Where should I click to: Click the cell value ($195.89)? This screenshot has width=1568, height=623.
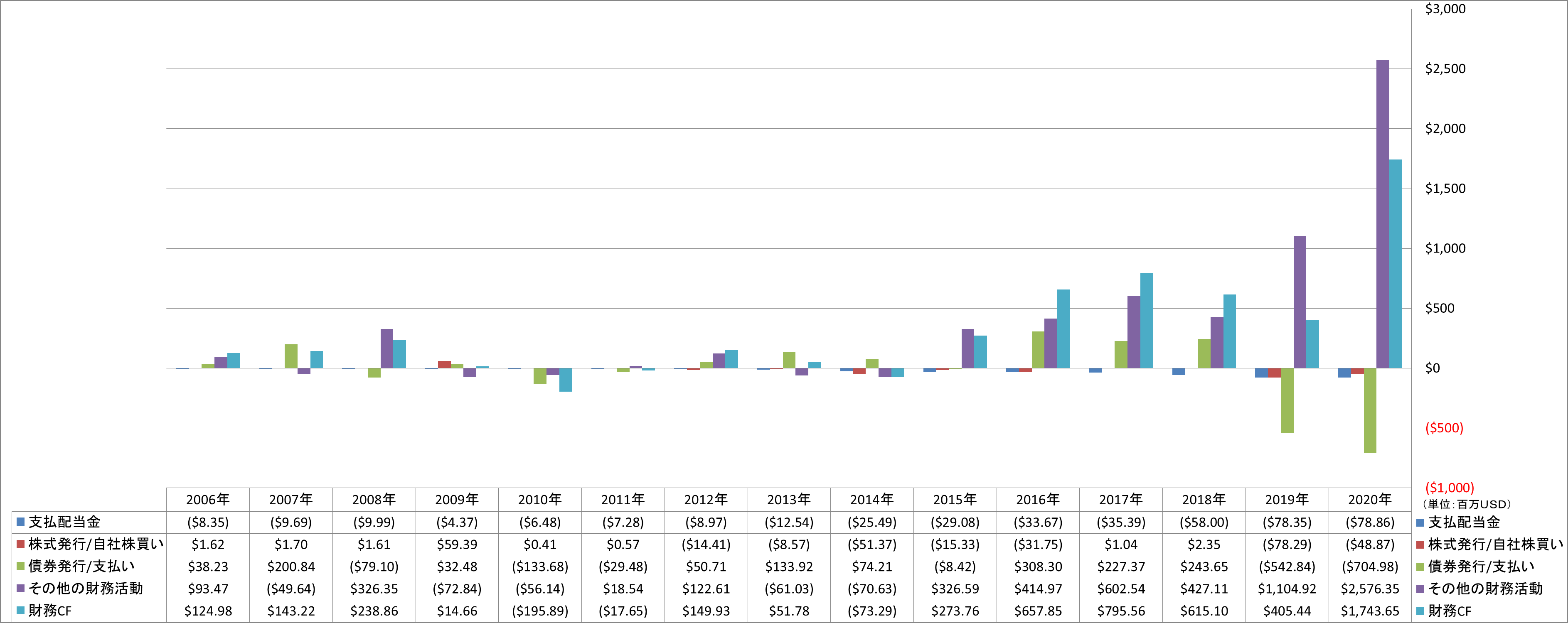pos(540,611)
